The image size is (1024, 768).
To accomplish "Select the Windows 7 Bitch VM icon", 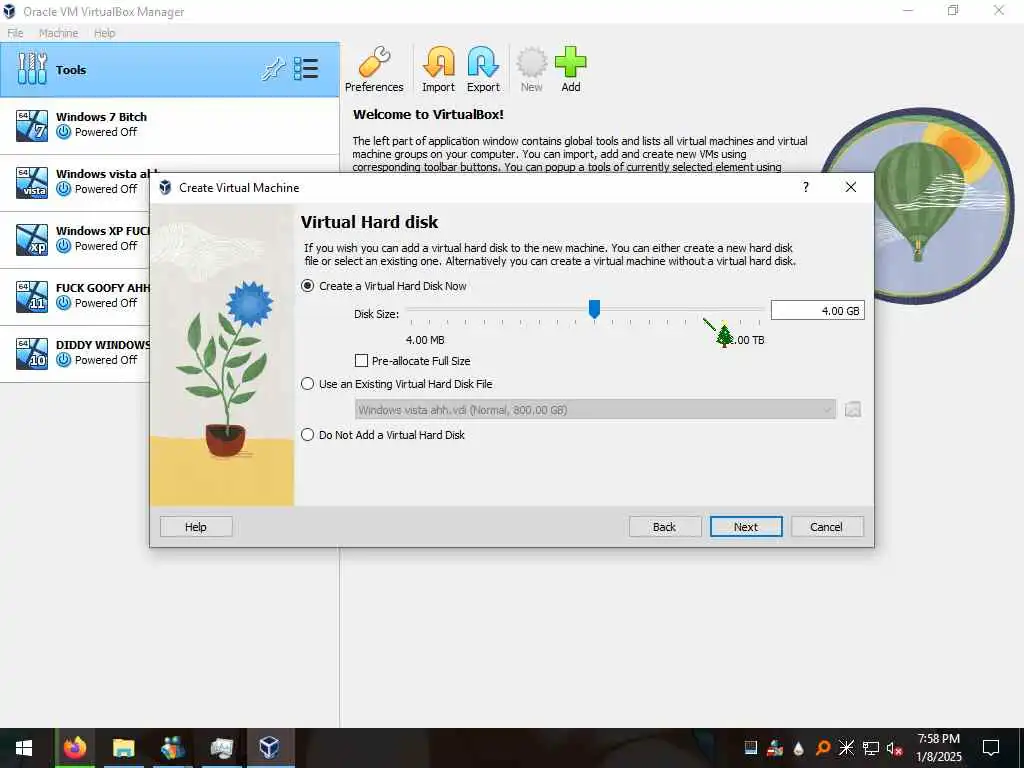I will [x=32, y=125].
